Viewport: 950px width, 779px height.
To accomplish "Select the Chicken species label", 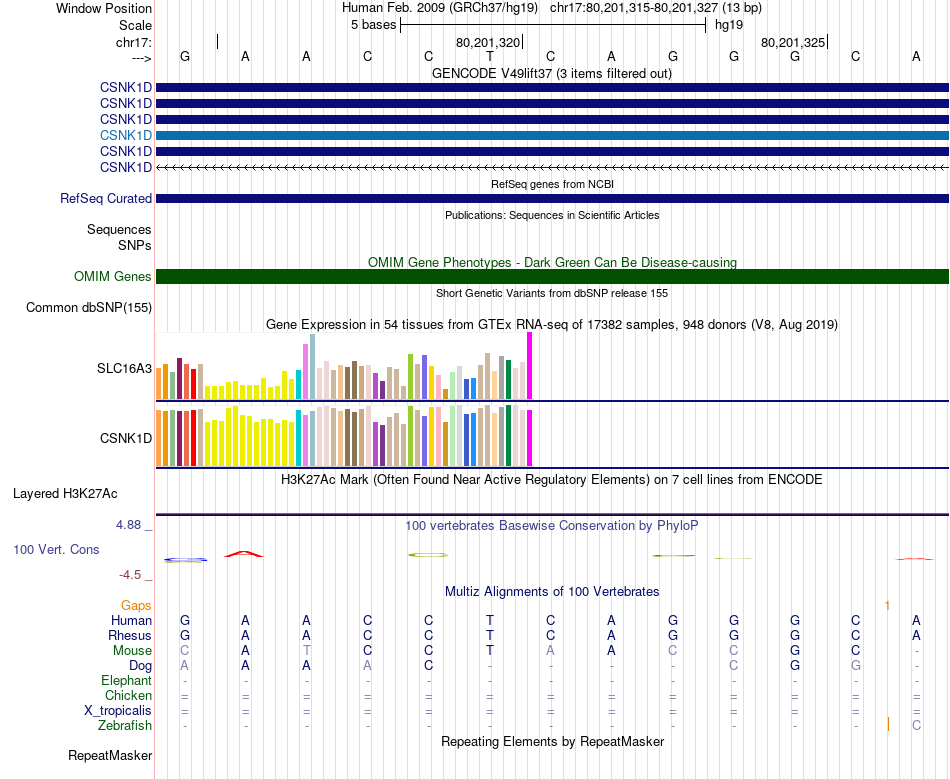I will [128, 695].
